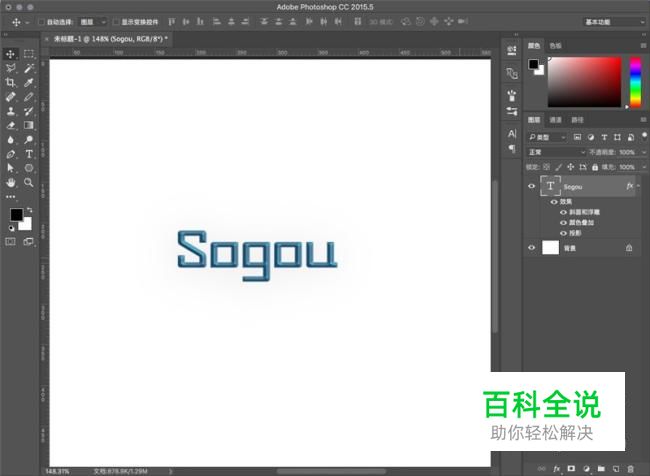Viewport: 650px width, 476px height.
Task: Open the Layers panel menu
Action: 643,120
